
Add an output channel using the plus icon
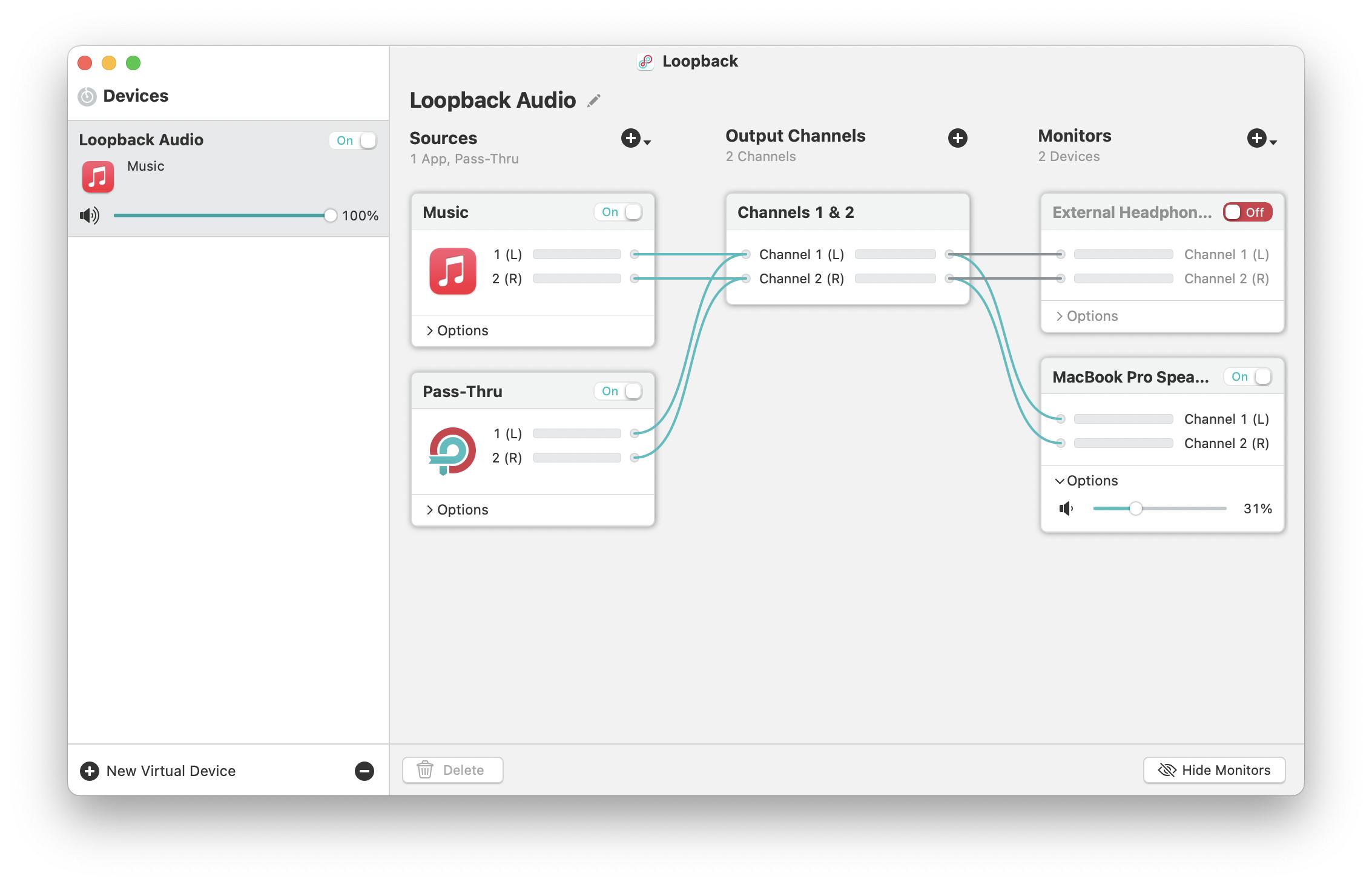957,139
